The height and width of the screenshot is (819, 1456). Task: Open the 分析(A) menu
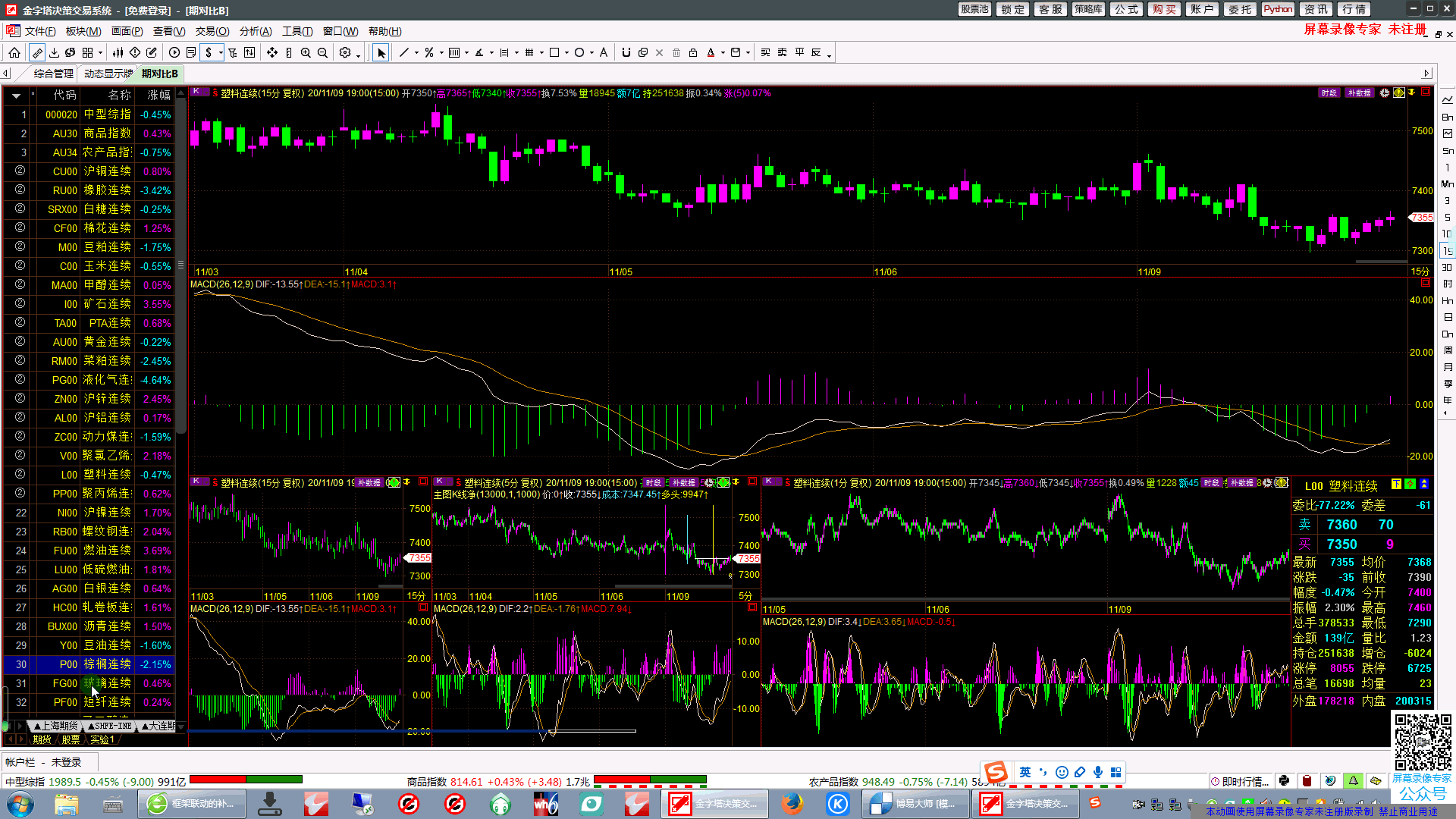[x=255, y=31]
